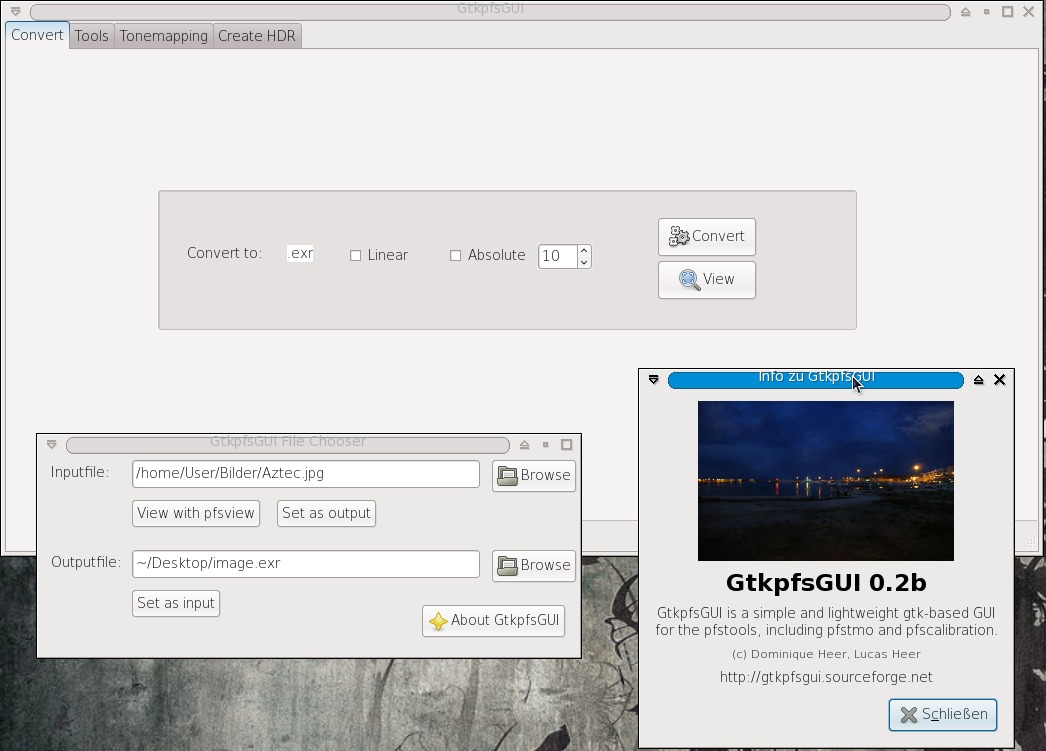Click the GtkpfsGUI File Chooser title bar
Image resolution: width=1046 pixels, height=751 pixels.
click(288, 444)
